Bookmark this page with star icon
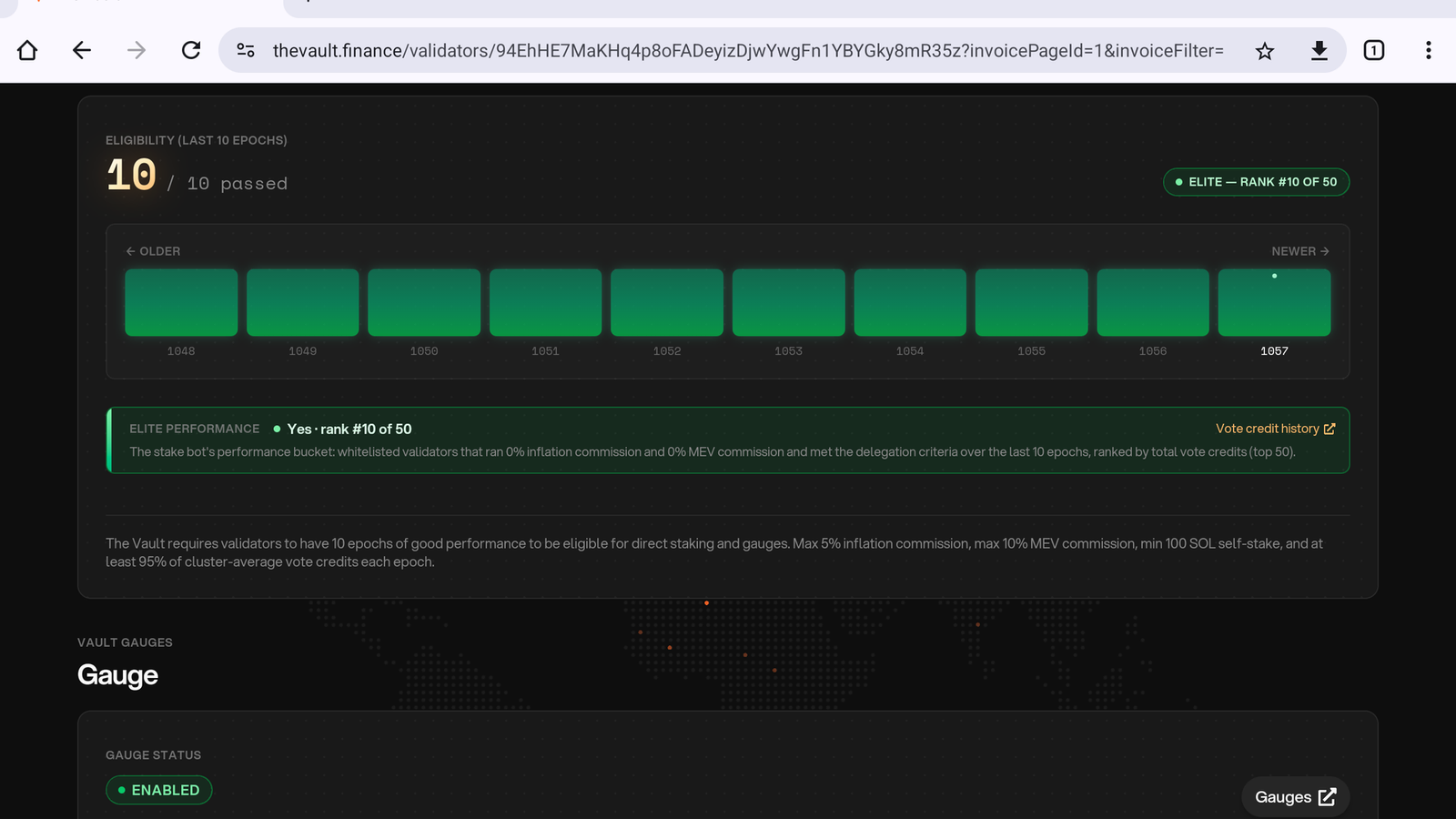Viewport: 1456px width, 819px height. (1265, 50)
